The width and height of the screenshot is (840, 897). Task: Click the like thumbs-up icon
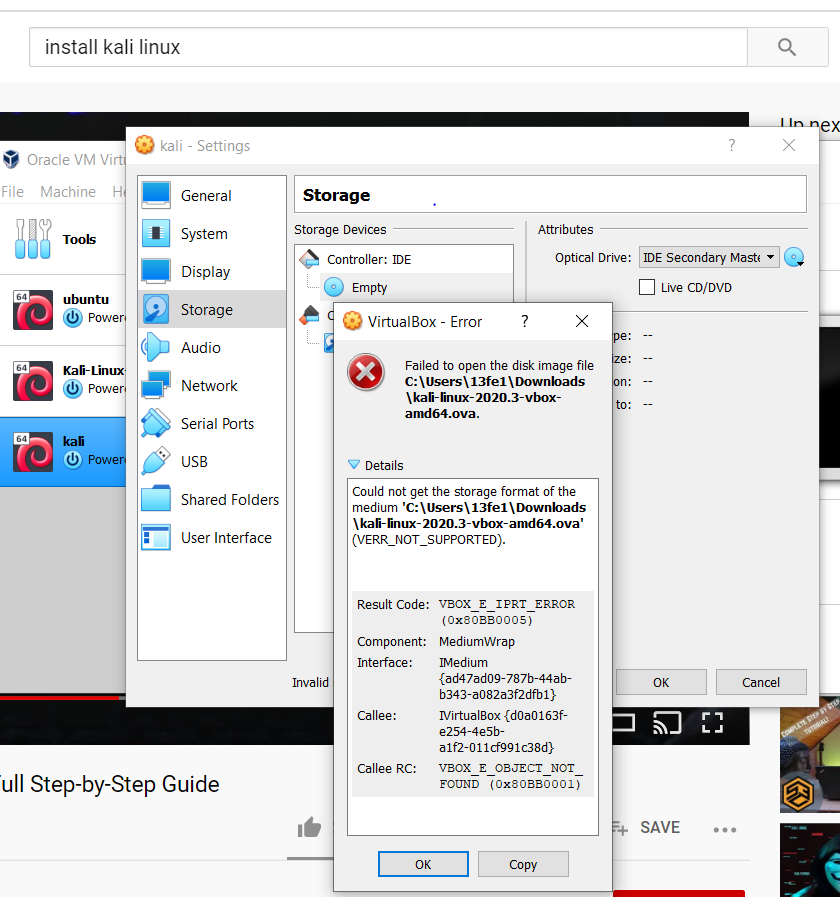[309, 827]
